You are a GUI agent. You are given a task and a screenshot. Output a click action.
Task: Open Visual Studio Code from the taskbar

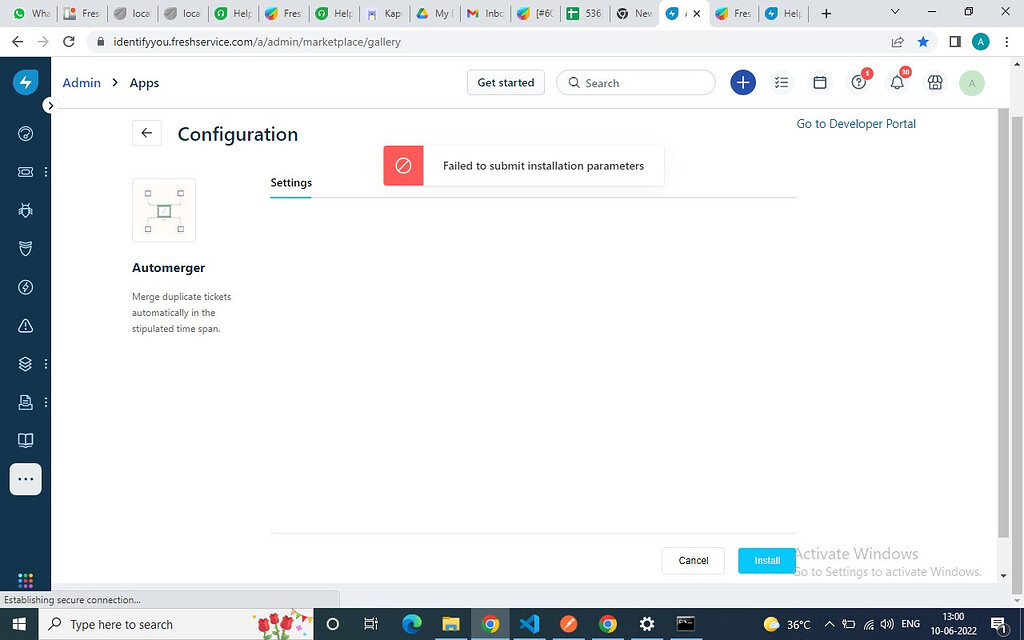(528, 624)
